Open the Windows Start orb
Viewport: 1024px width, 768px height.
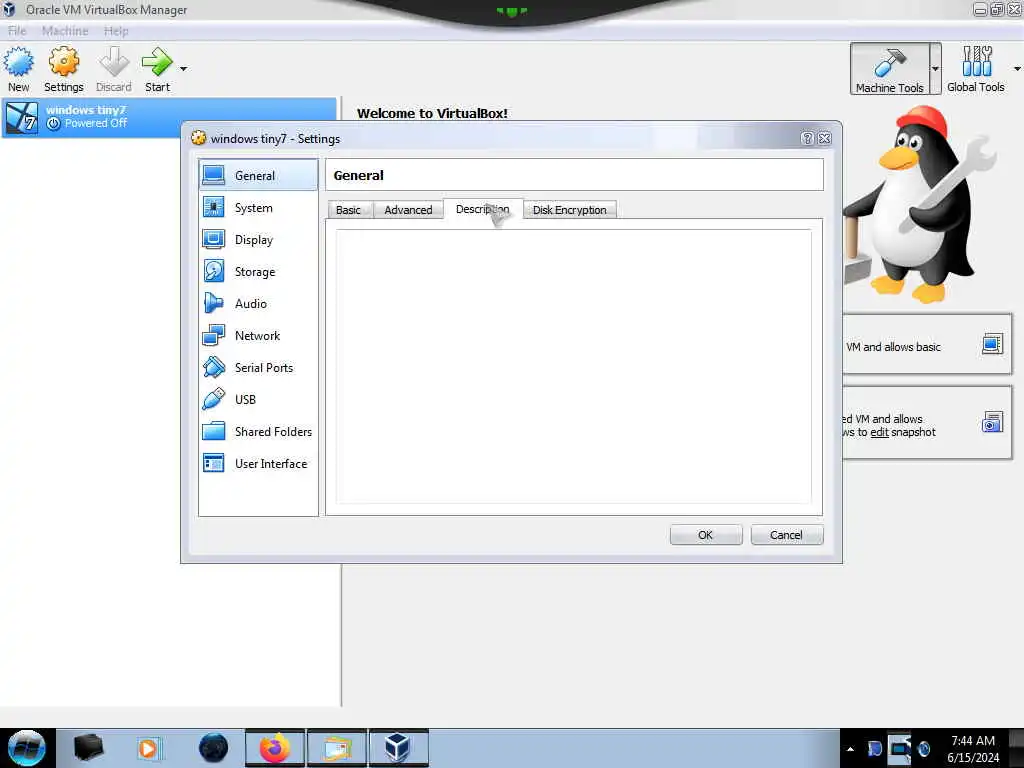coord(27,748)
